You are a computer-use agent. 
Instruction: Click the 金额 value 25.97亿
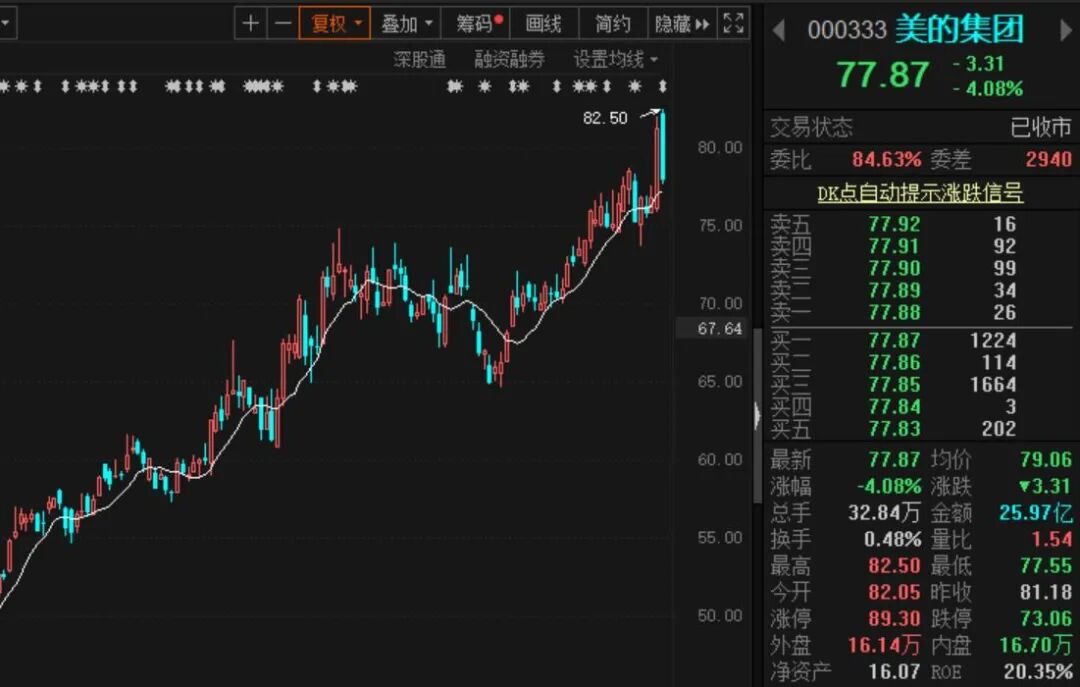pyautogui.click(x=1035, y=512)
